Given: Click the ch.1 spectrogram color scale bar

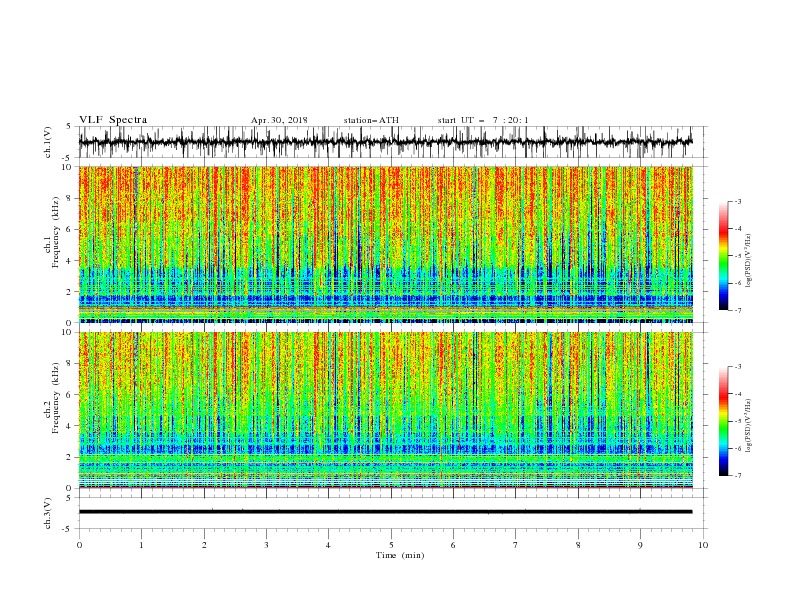Looking at the screenshot, I should 723,256.
